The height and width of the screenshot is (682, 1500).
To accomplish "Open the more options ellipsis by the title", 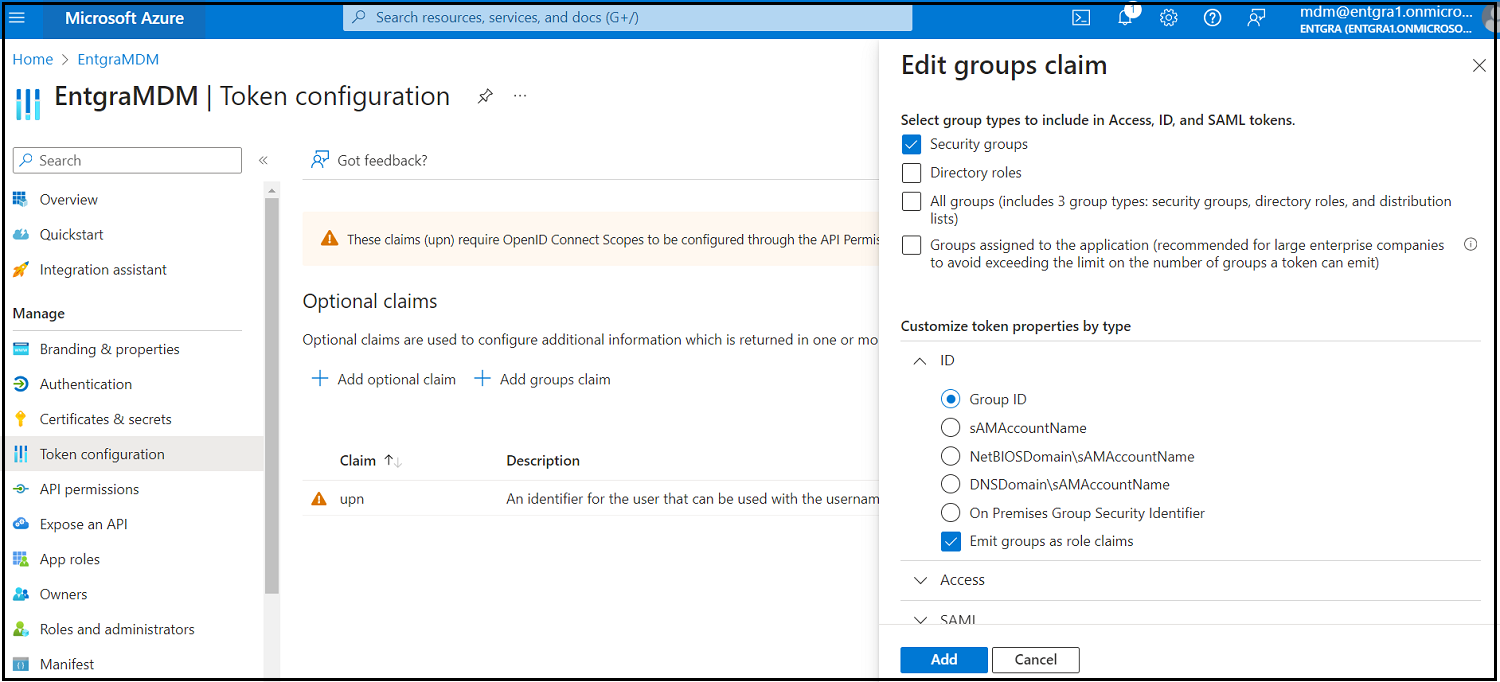I will pos(520,96).
